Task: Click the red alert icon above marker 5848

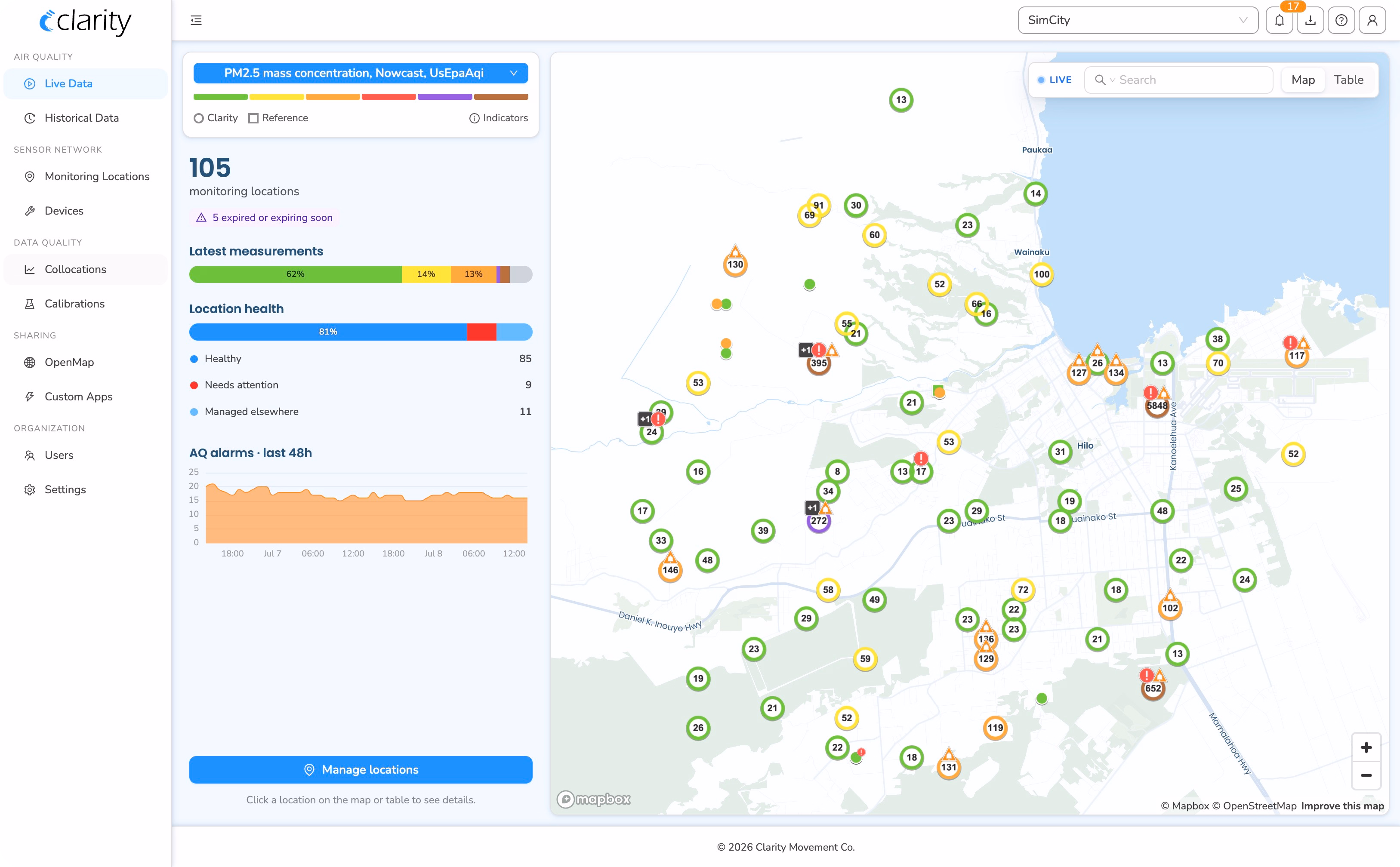Action: point(1150,393)
